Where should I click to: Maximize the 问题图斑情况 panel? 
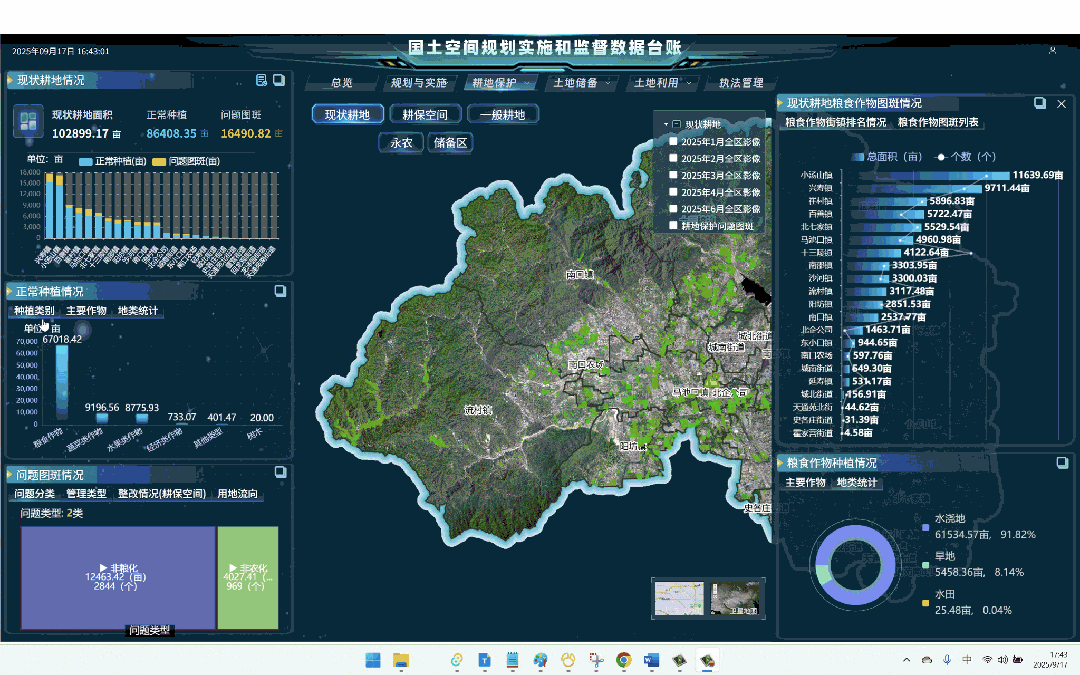click(x=280, y=473)
